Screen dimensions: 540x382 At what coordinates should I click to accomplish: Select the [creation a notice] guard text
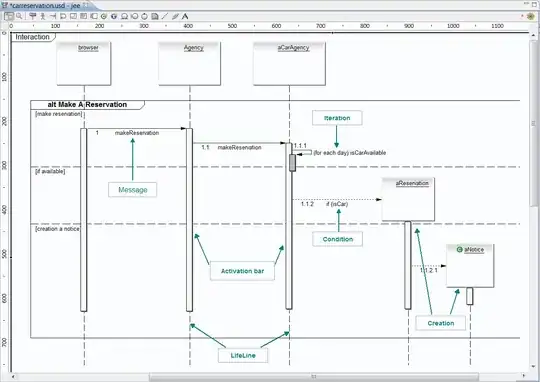(x=57, y=229)
